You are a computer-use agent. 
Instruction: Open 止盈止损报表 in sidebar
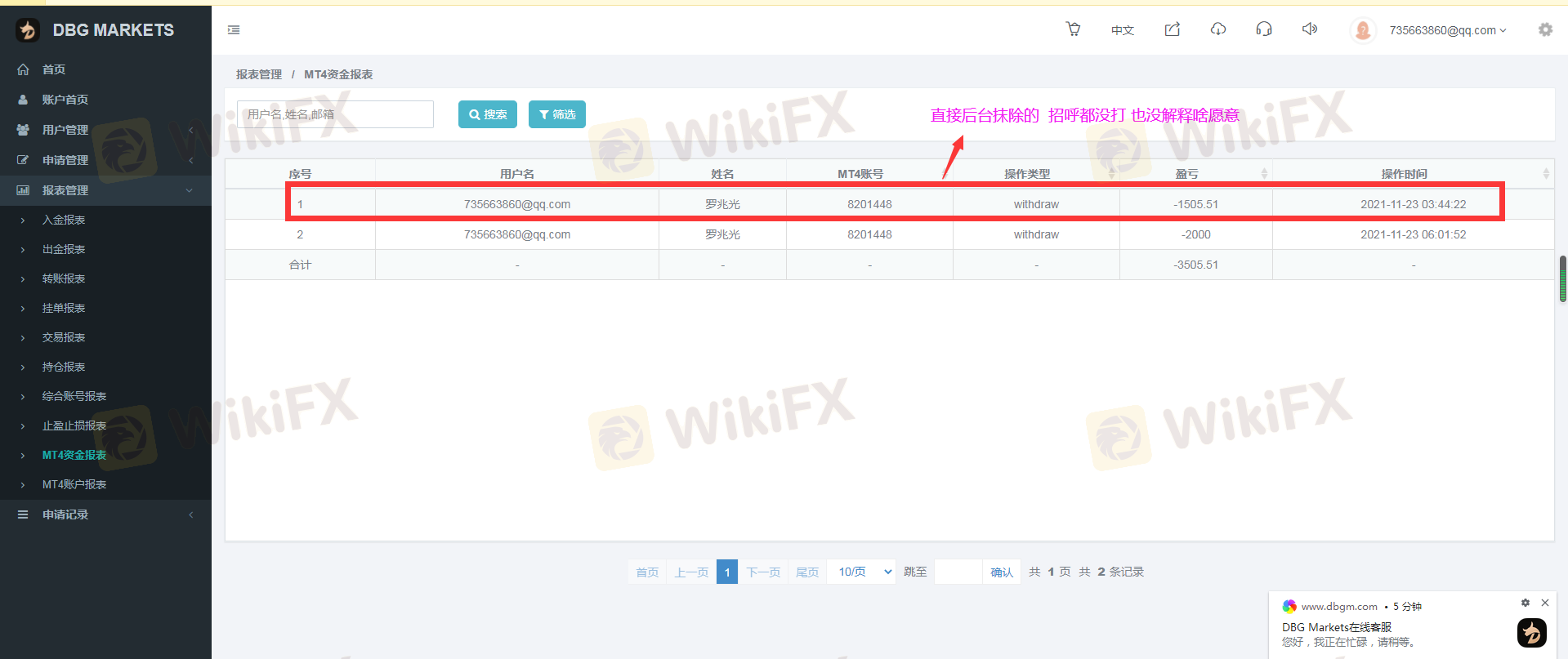tap(74, 425)
